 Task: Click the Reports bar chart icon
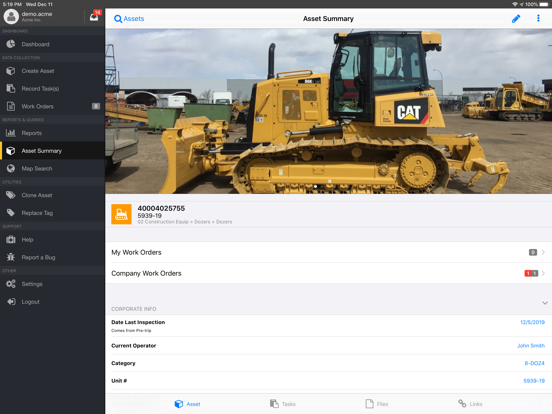pyautogui.click(x=11, y=133)
